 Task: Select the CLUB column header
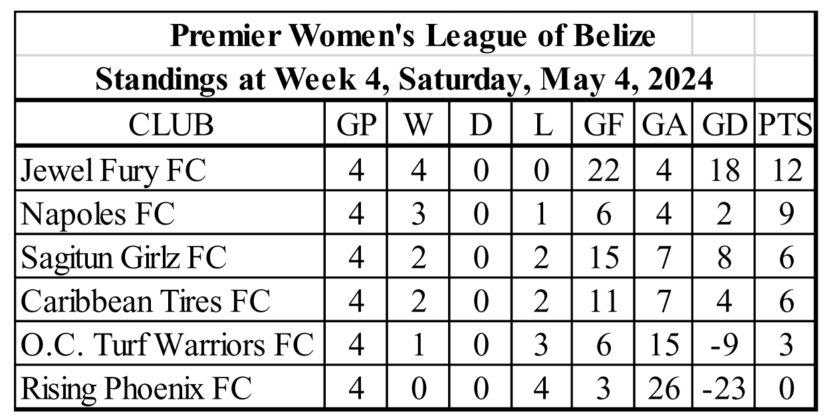(171, 125)
